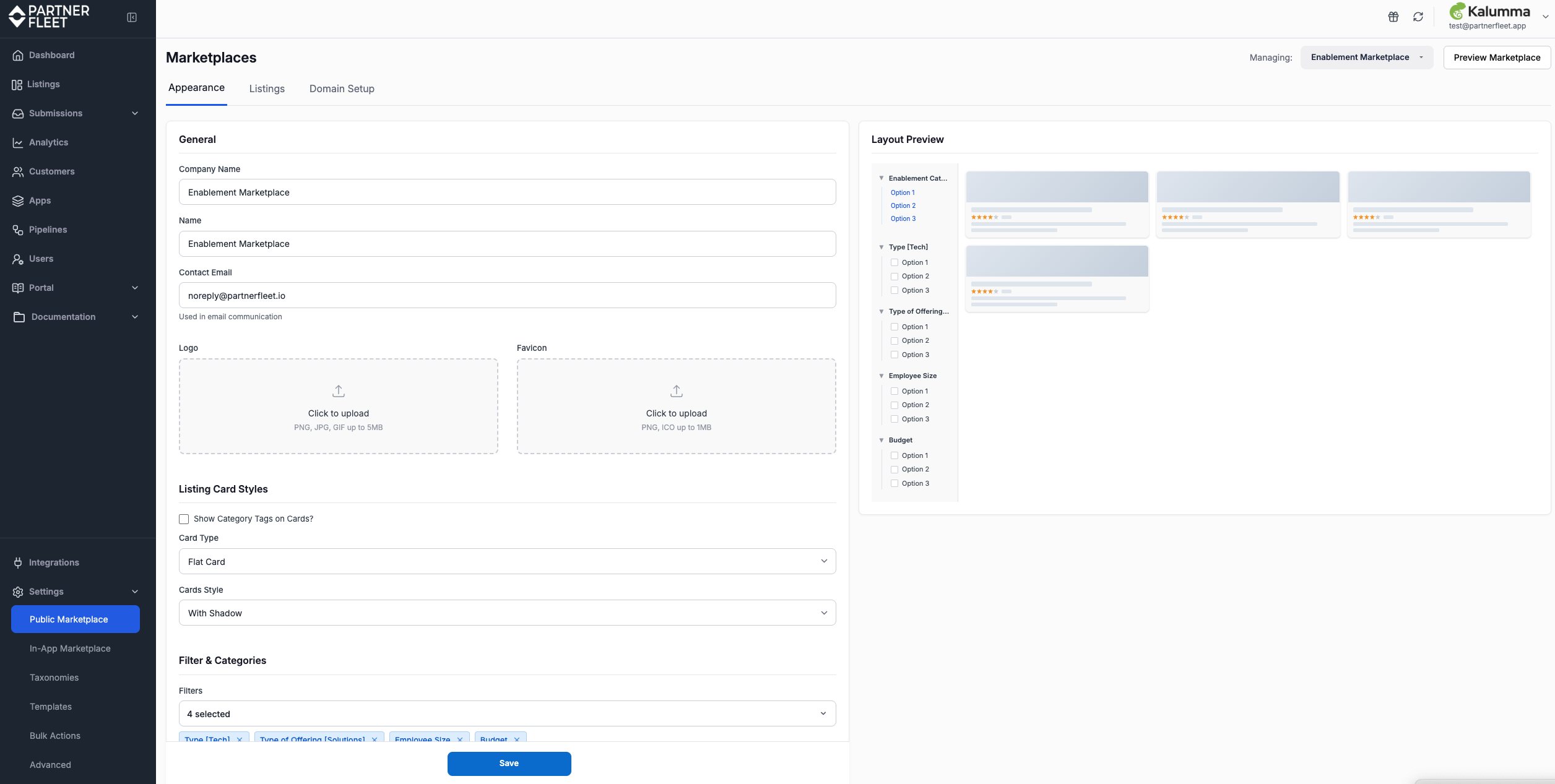Go to Templates settings
The image size is (1555, 784).
tap(51, 707)
